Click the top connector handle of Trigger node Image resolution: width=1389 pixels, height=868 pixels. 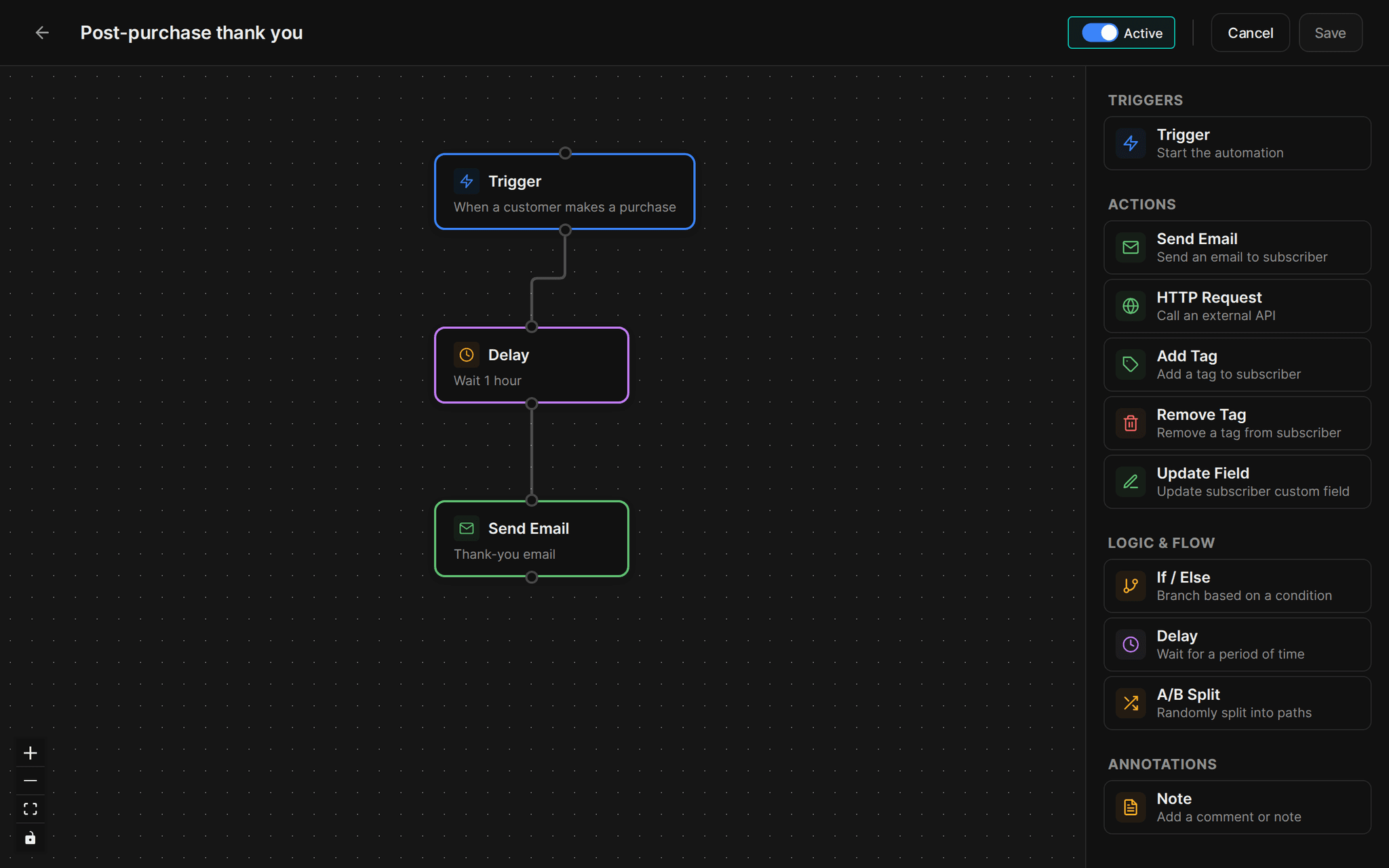click(565, 153)
